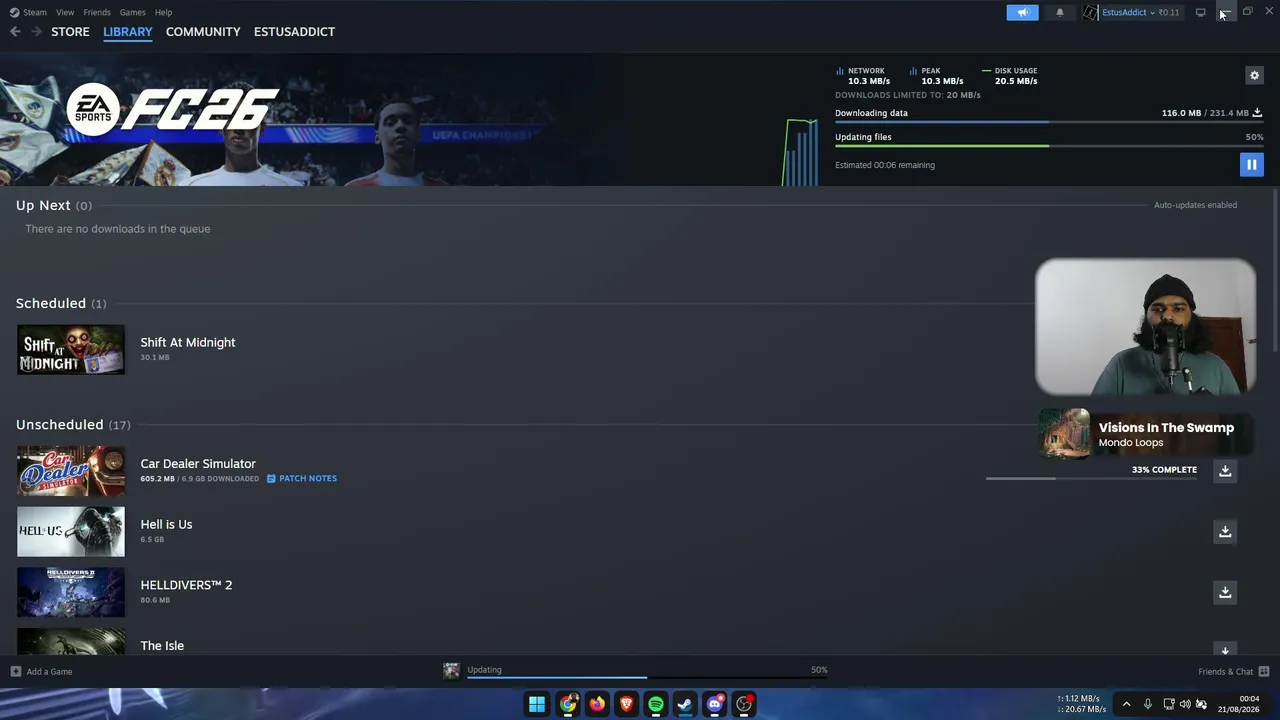Pause the EA FC26 download

pyautogui.click(x=1251, y=165)
